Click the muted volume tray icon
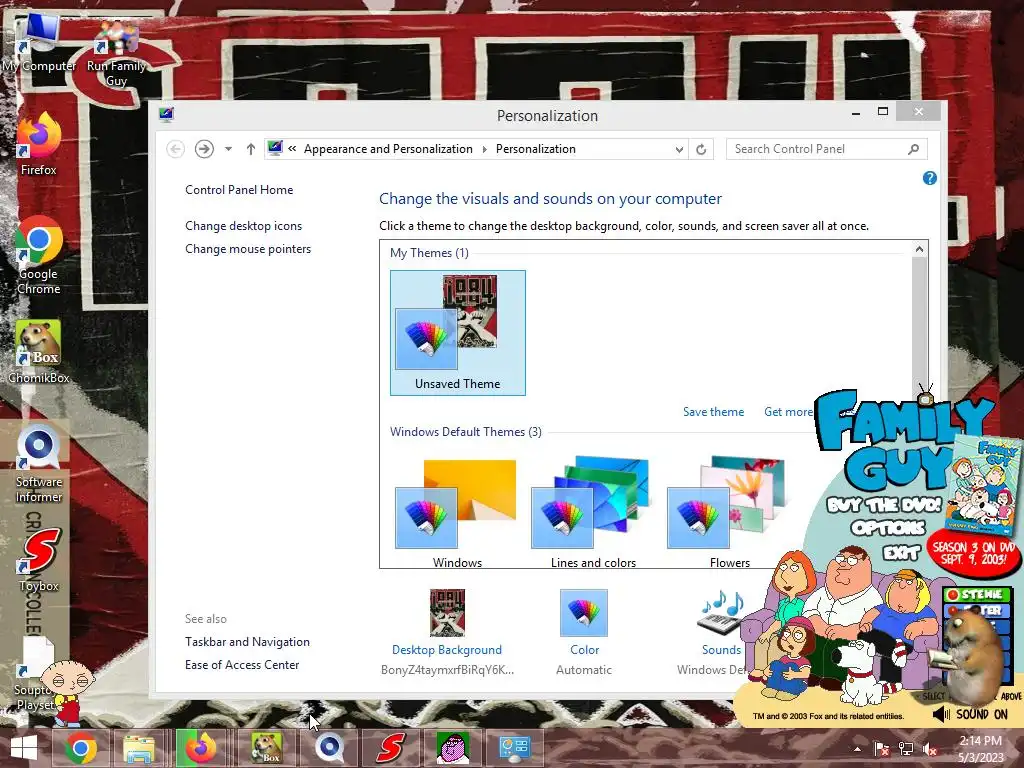 coord(930,749)
